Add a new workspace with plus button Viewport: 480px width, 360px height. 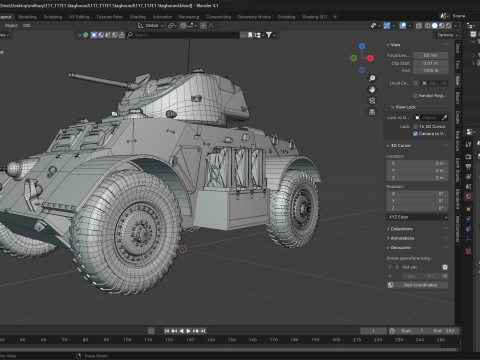pos(335,17)
